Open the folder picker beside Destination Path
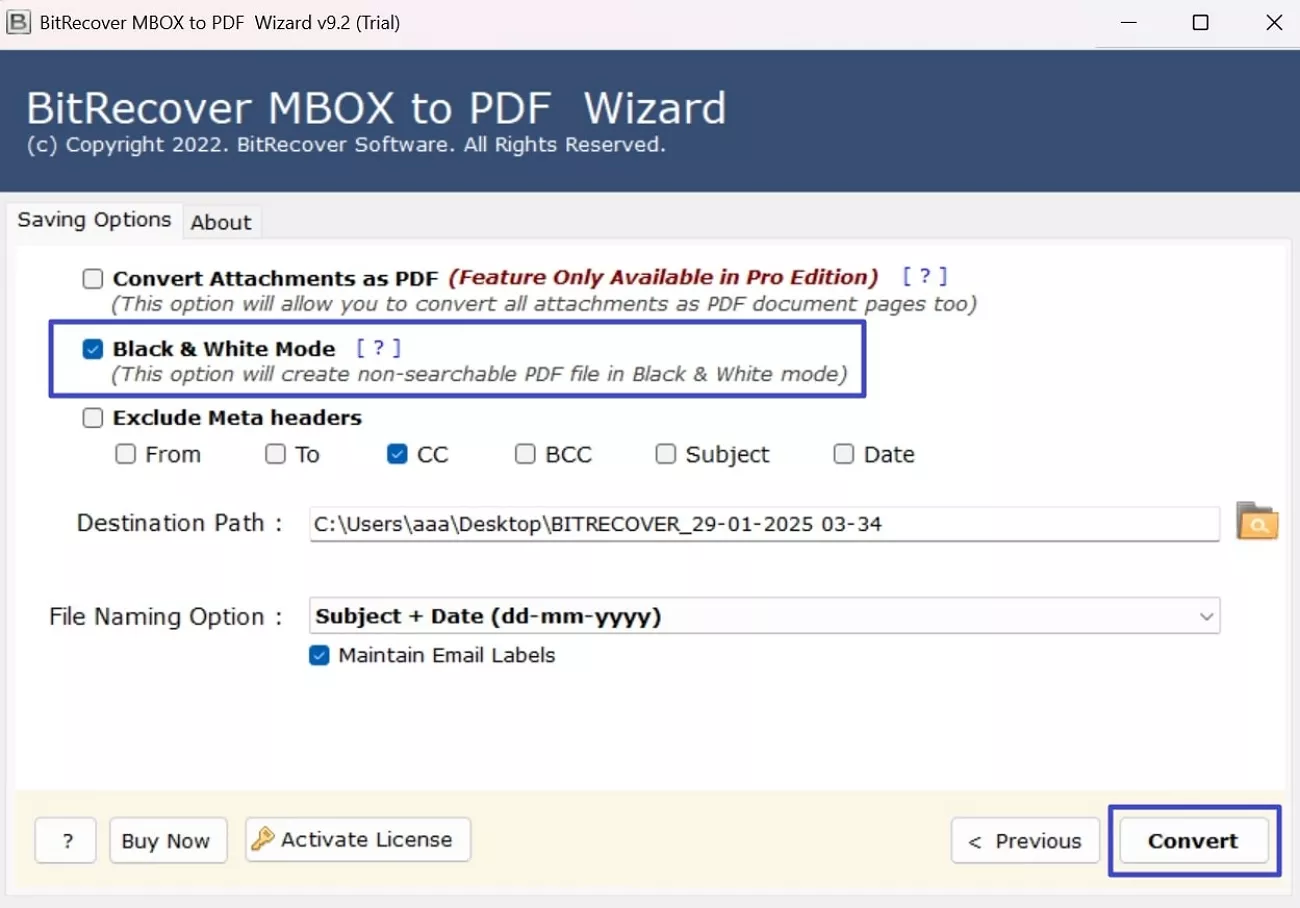Screen dimensions: 1300x908 pyautogui.click(x=1257, y=521)
